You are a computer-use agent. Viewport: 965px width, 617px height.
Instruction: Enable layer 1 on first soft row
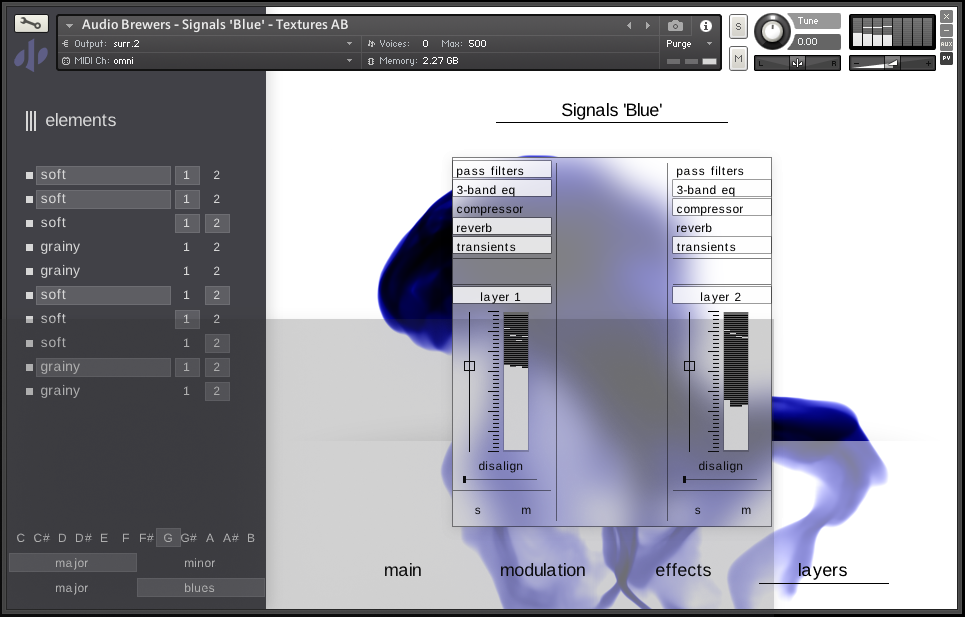186,175
